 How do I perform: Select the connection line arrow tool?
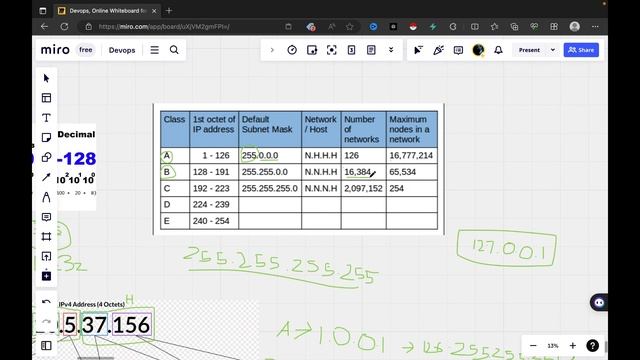46,177
